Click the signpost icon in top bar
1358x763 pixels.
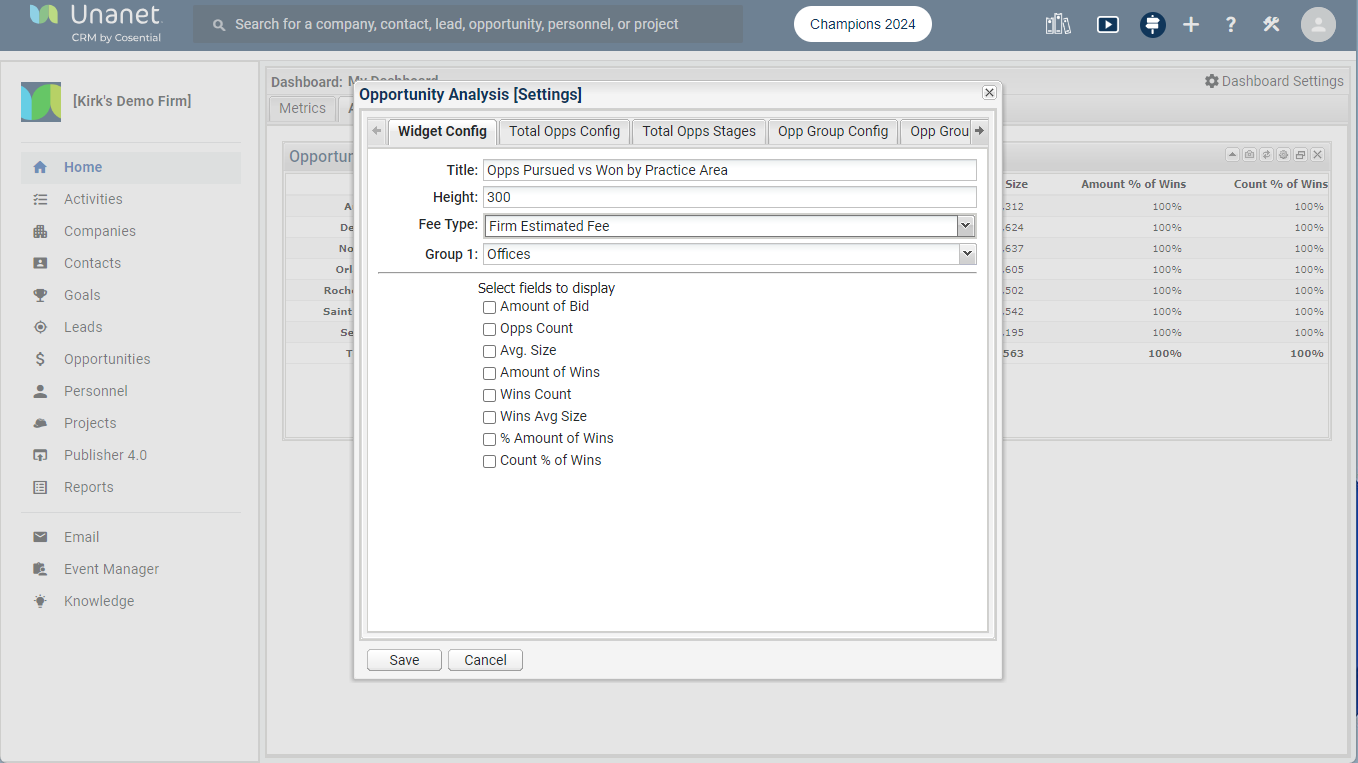(x=1153, y=25)
